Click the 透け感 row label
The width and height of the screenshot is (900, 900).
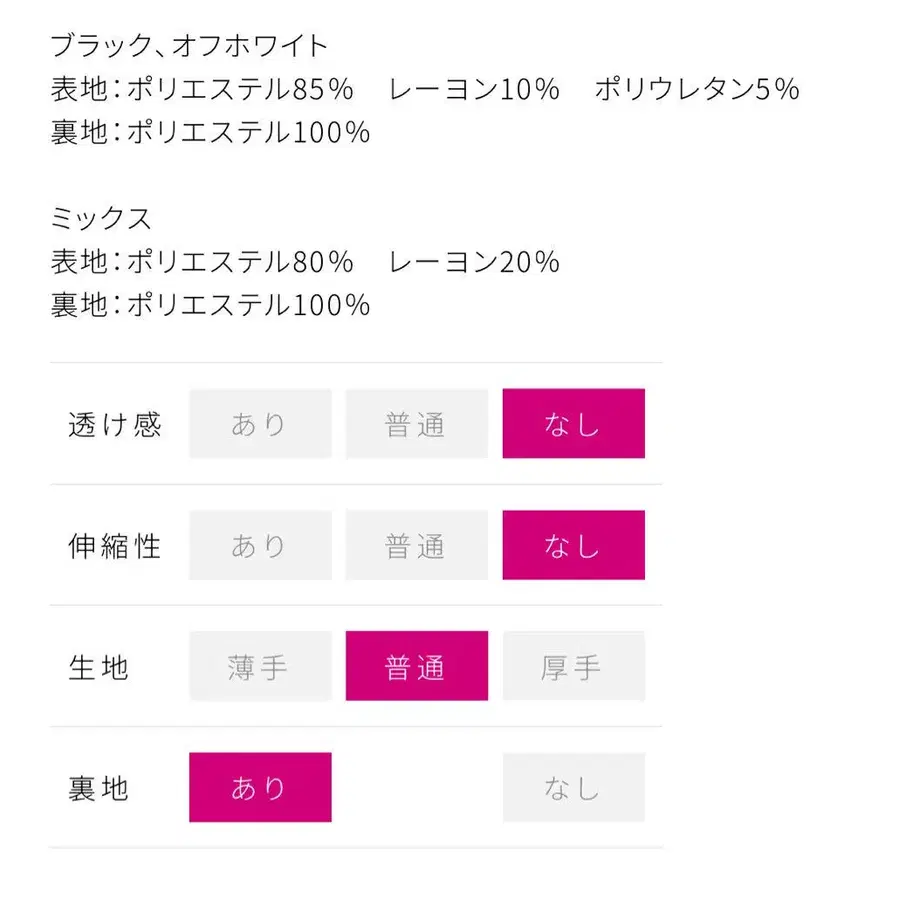114,425
